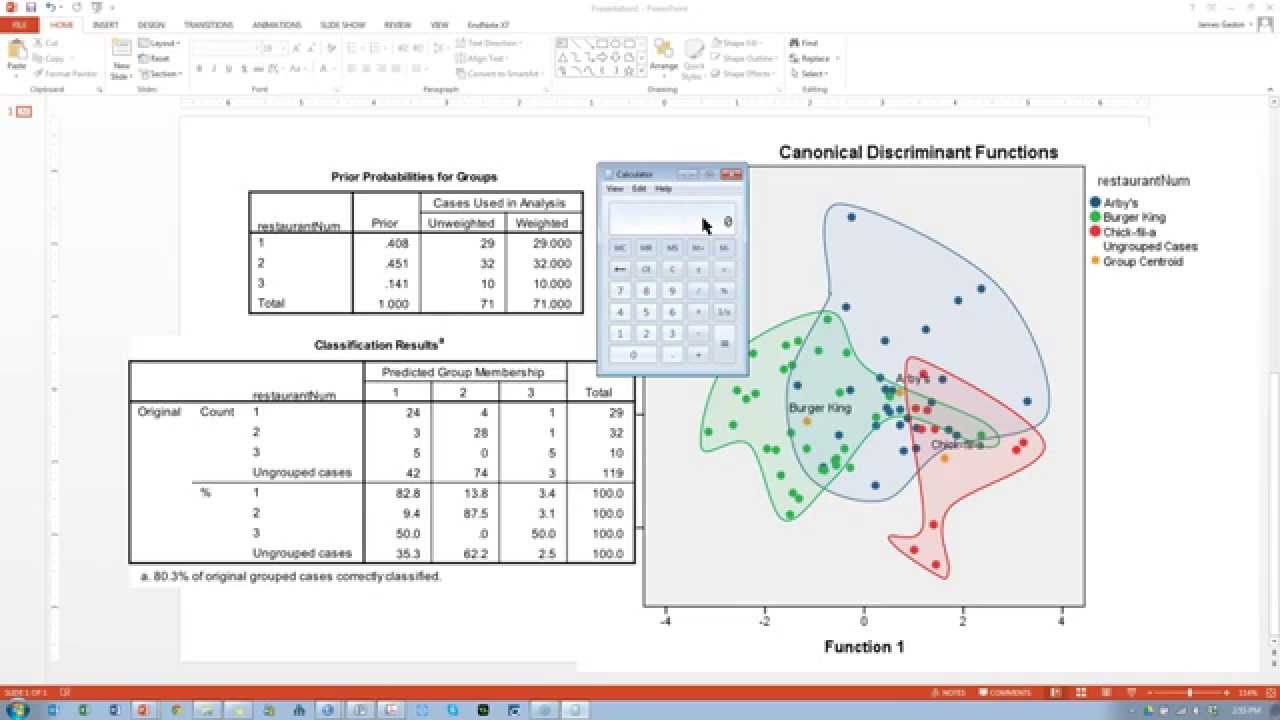
Task: Open the Shape Fill dropdown
Action: (x=738, y=43)
